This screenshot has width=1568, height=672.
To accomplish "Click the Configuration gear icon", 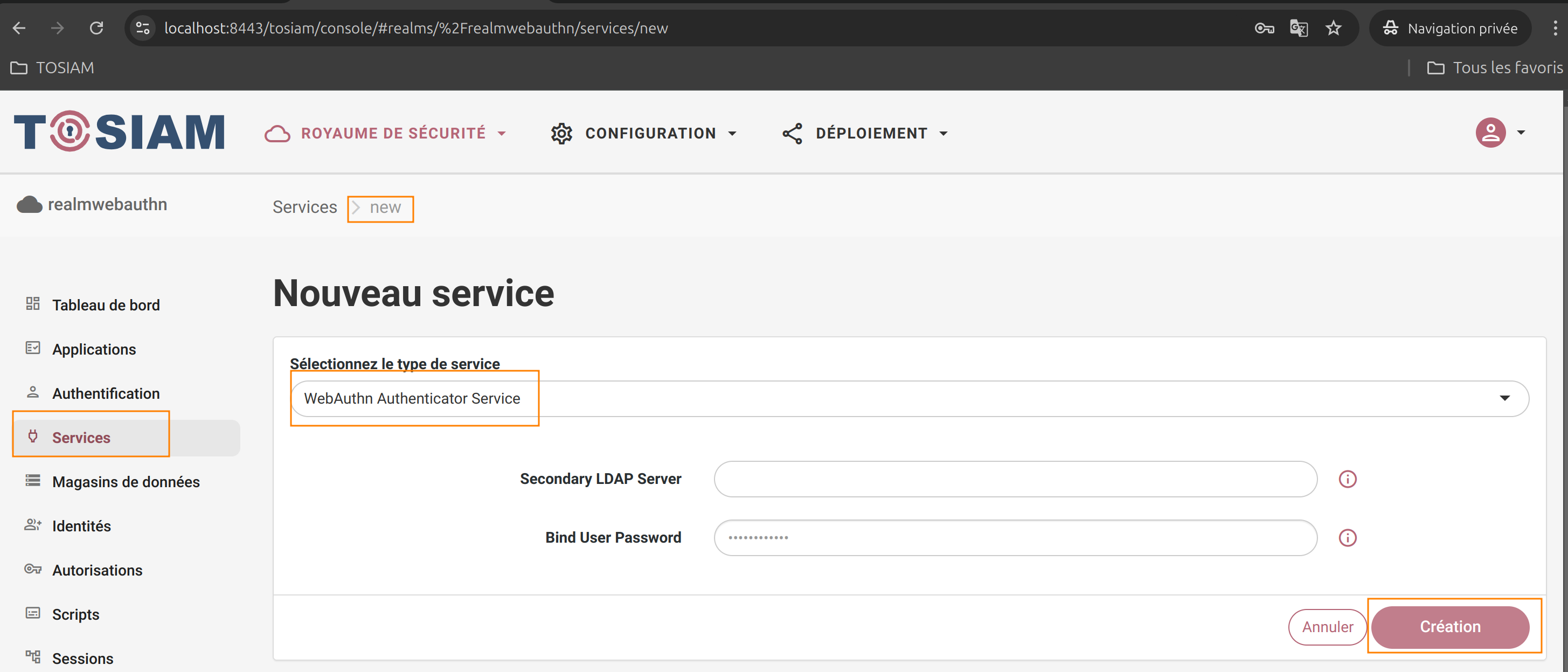I will [561, 133].
